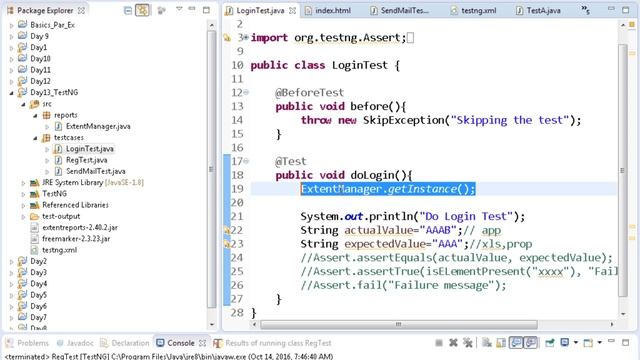The height and width of the screenshot is (360, 640).
Task: Click the highlighted ExtentManager.getInstance() line
Action: pos(388,189)
